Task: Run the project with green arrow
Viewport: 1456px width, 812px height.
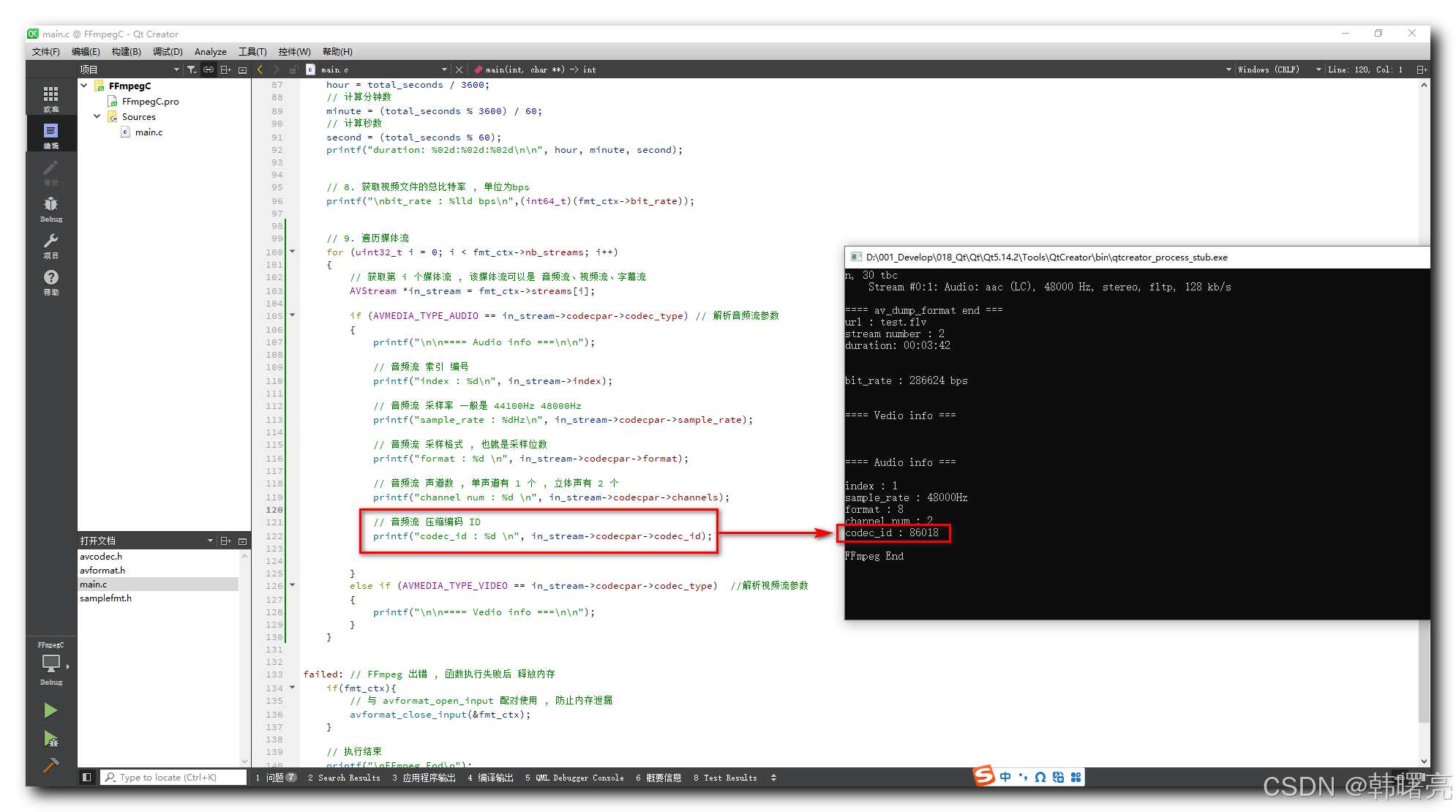Action: tap(50, 710)
